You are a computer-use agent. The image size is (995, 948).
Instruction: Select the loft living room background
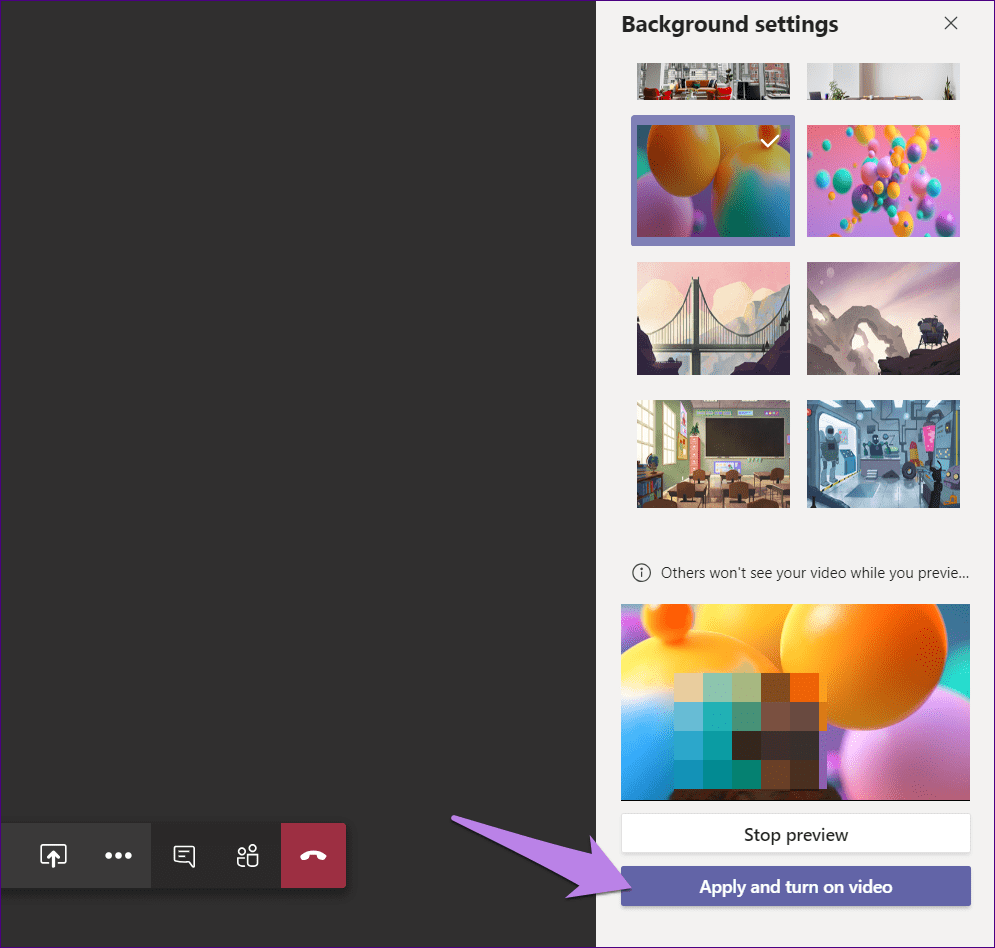click(x=713, y=81)
